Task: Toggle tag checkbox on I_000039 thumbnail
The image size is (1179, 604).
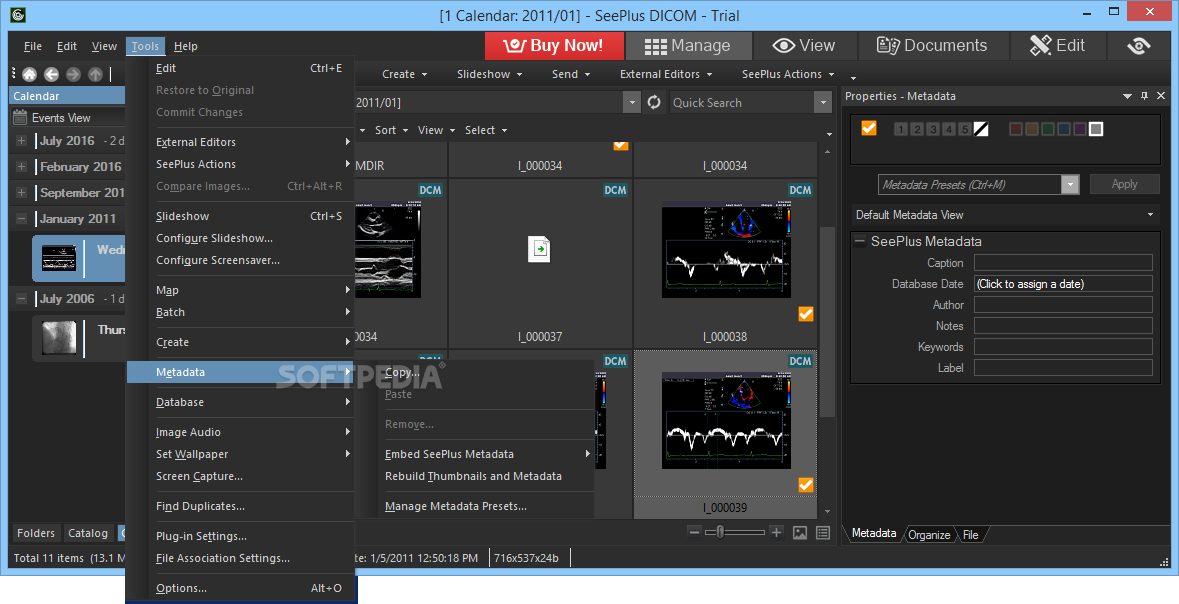Action: click(805, 485)
